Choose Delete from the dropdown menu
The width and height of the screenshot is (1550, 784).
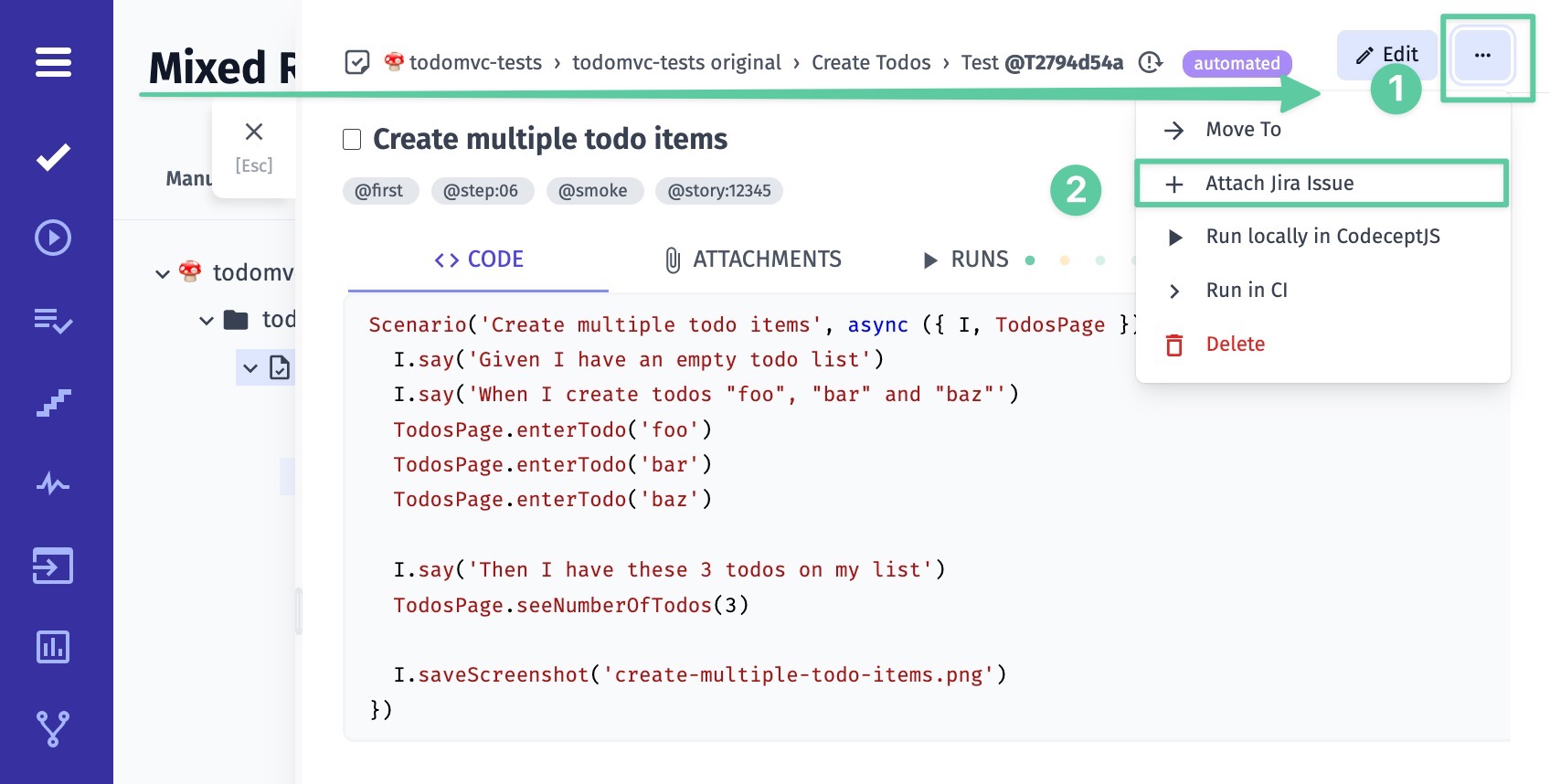(x=1235, y=344)
